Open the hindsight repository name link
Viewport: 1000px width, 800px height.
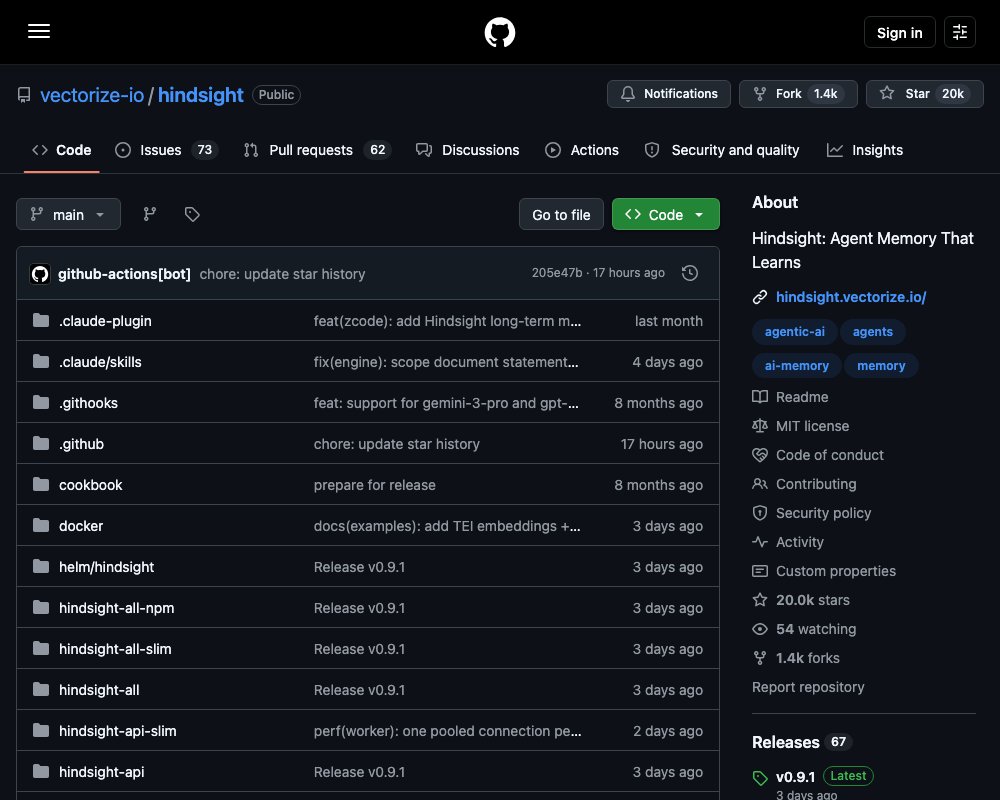coord(200,95)
